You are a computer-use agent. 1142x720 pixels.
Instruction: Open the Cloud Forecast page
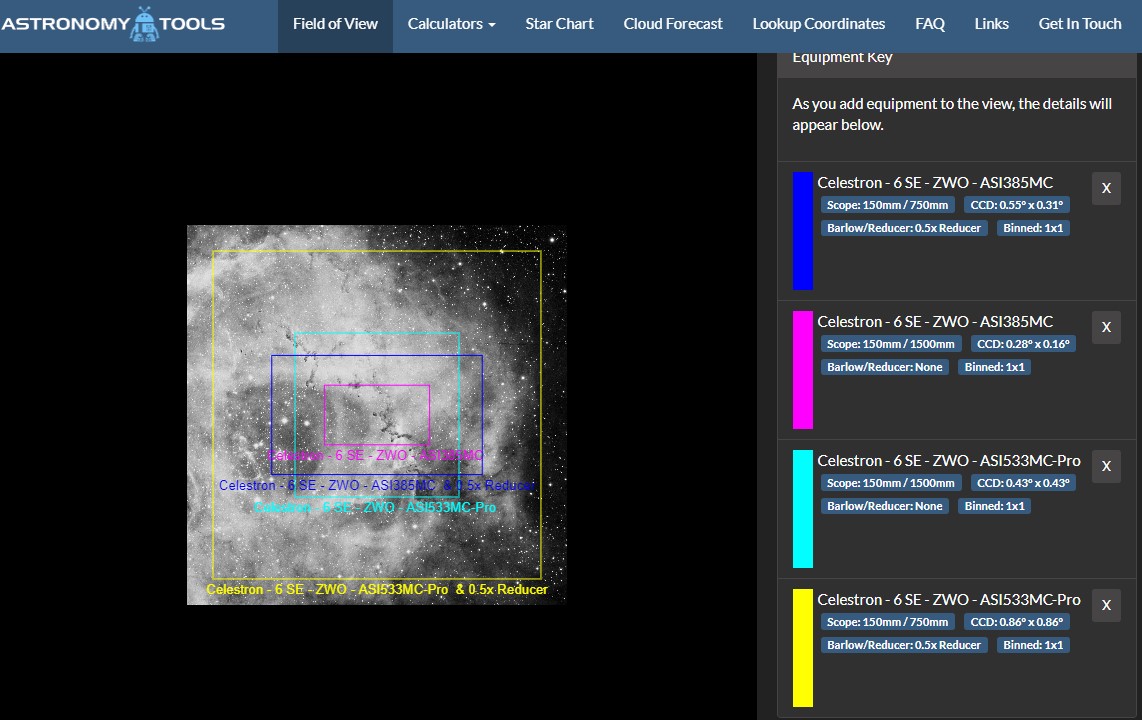(673, 24)
